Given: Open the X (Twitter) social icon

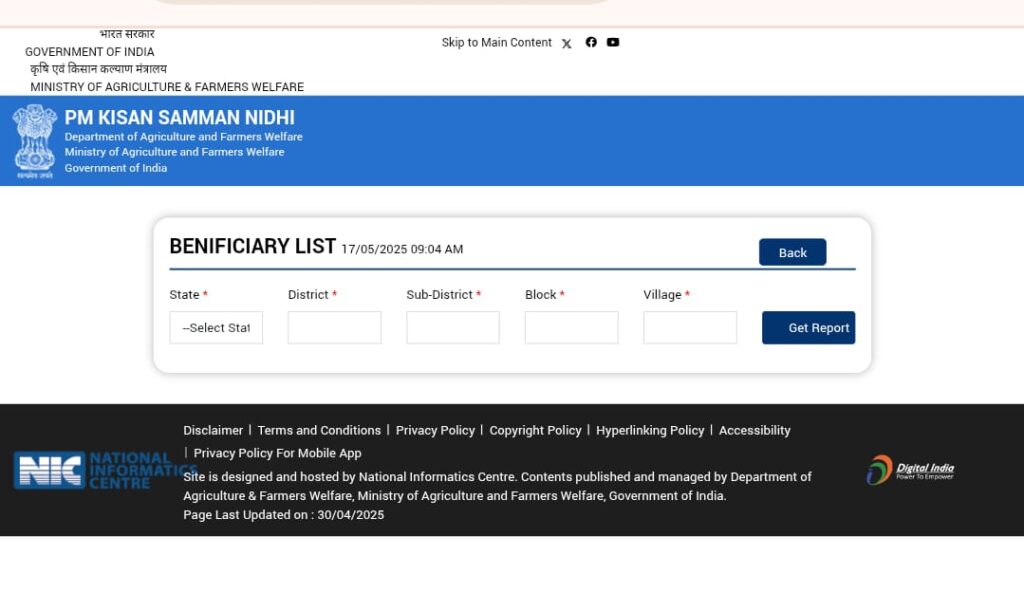Looking at the screenshot, I should [x=566, y=43].
